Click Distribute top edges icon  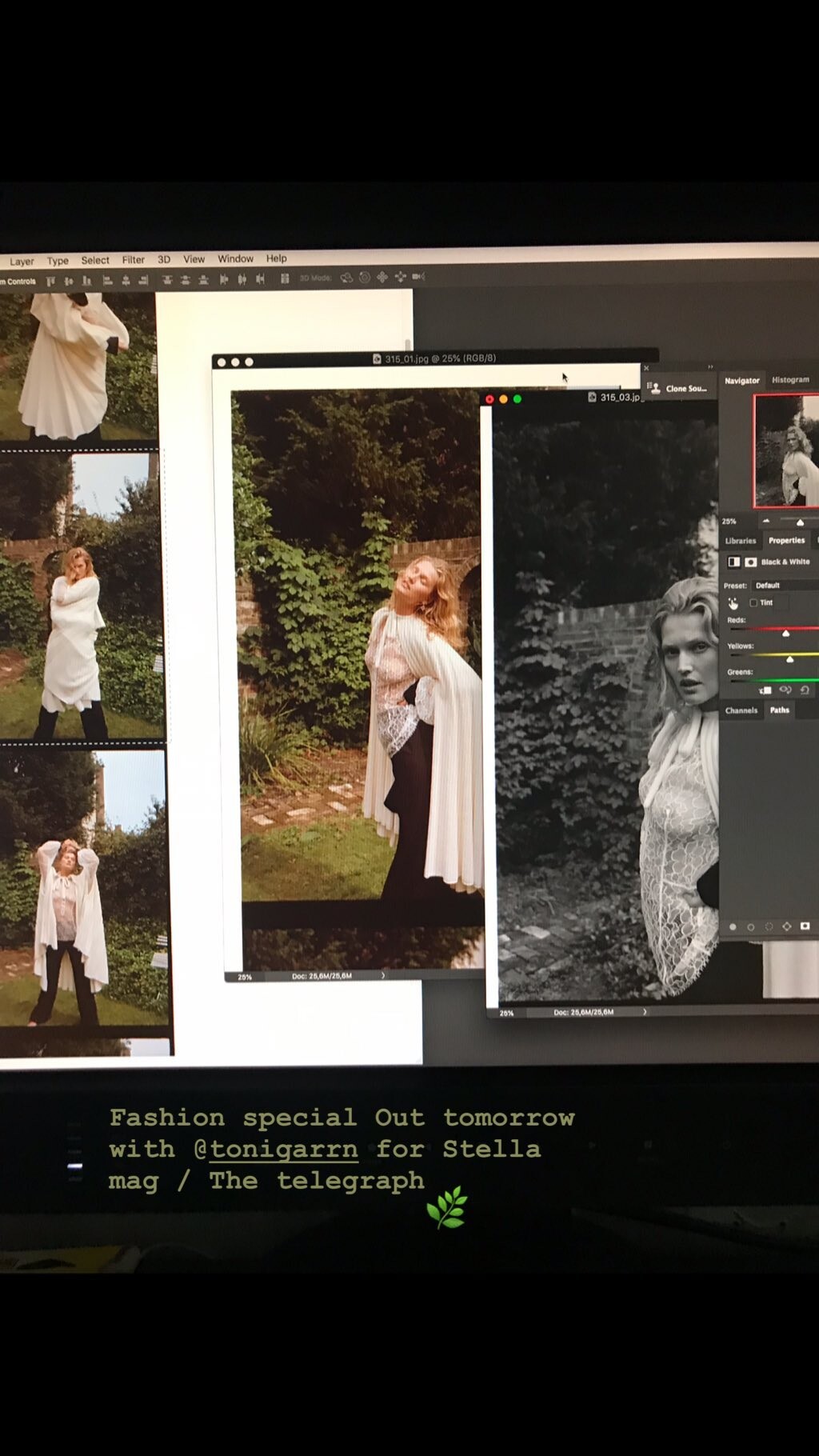(166, 280)
